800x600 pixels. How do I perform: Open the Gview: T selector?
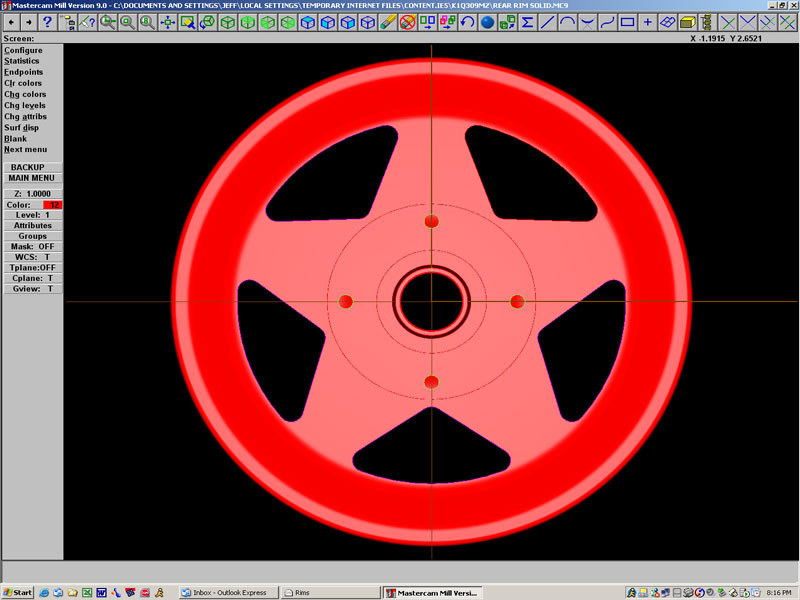[x=33, y=289]
